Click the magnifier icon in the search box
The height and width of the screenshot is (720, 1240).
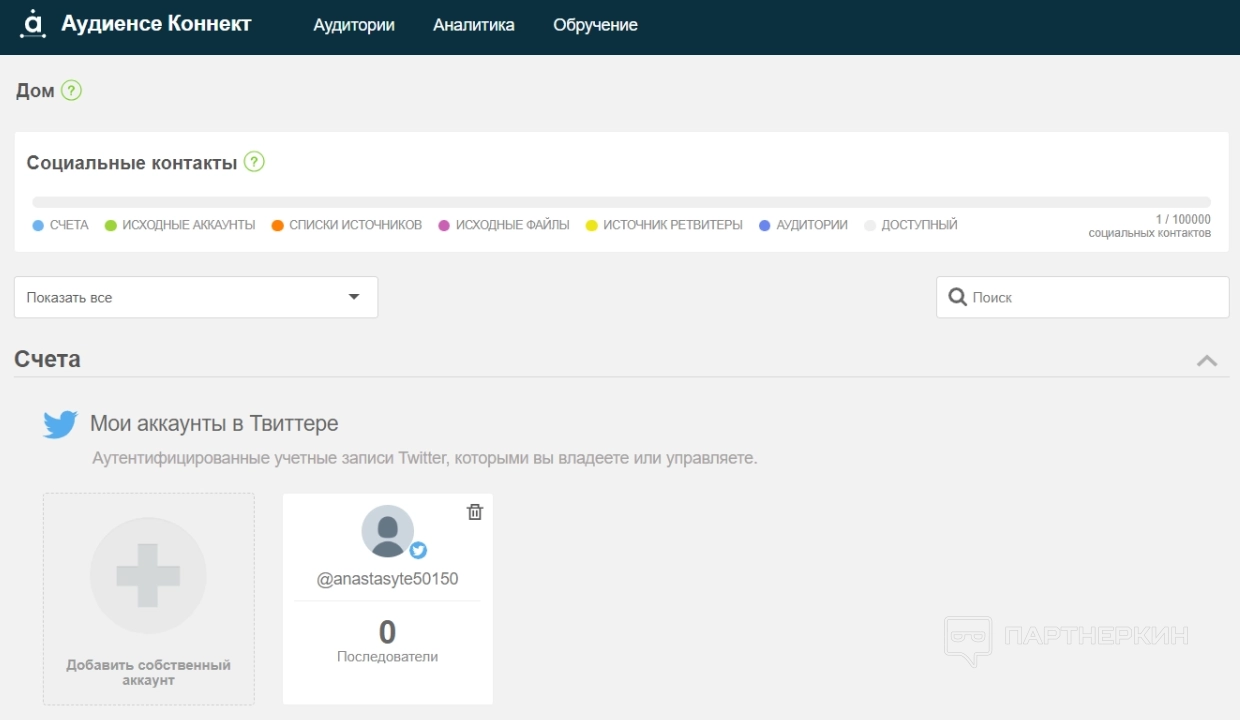pos(957,297)
